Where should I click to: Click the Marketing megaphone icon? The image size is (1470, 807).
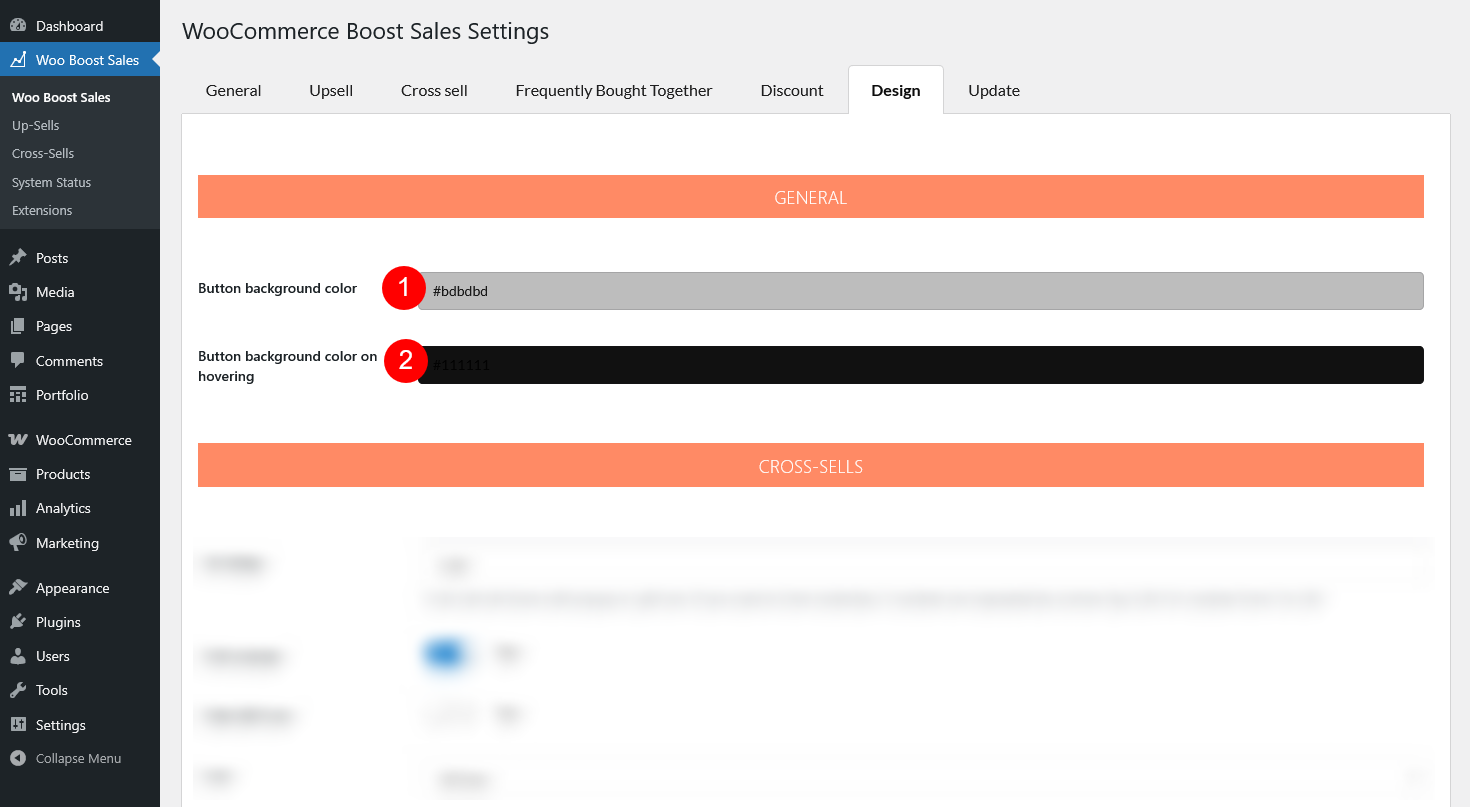click(x=18, y=543)
